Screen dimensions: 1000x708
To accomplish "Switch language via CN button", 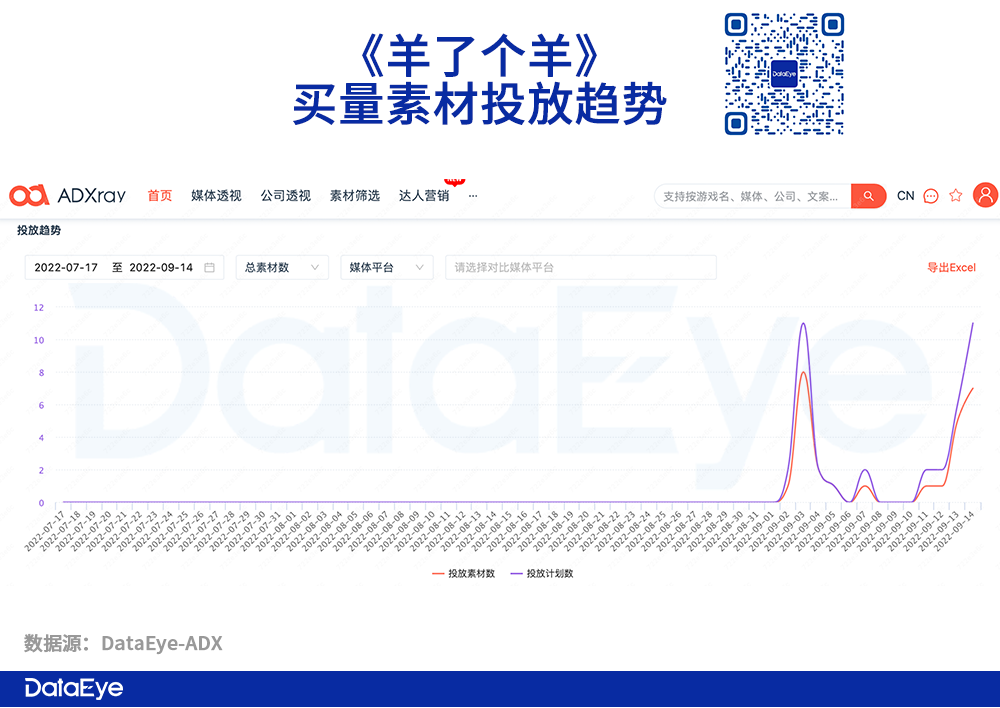I will 905,196.
